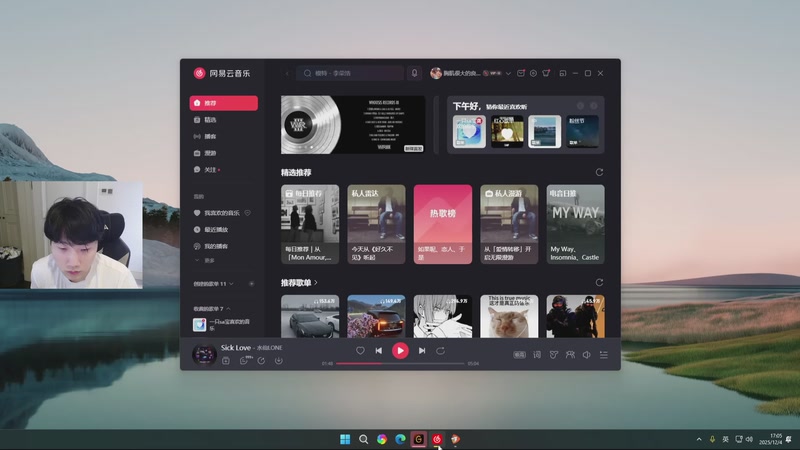Show next recently-liked items
The image size is (800, 450).
click(594, 106)
